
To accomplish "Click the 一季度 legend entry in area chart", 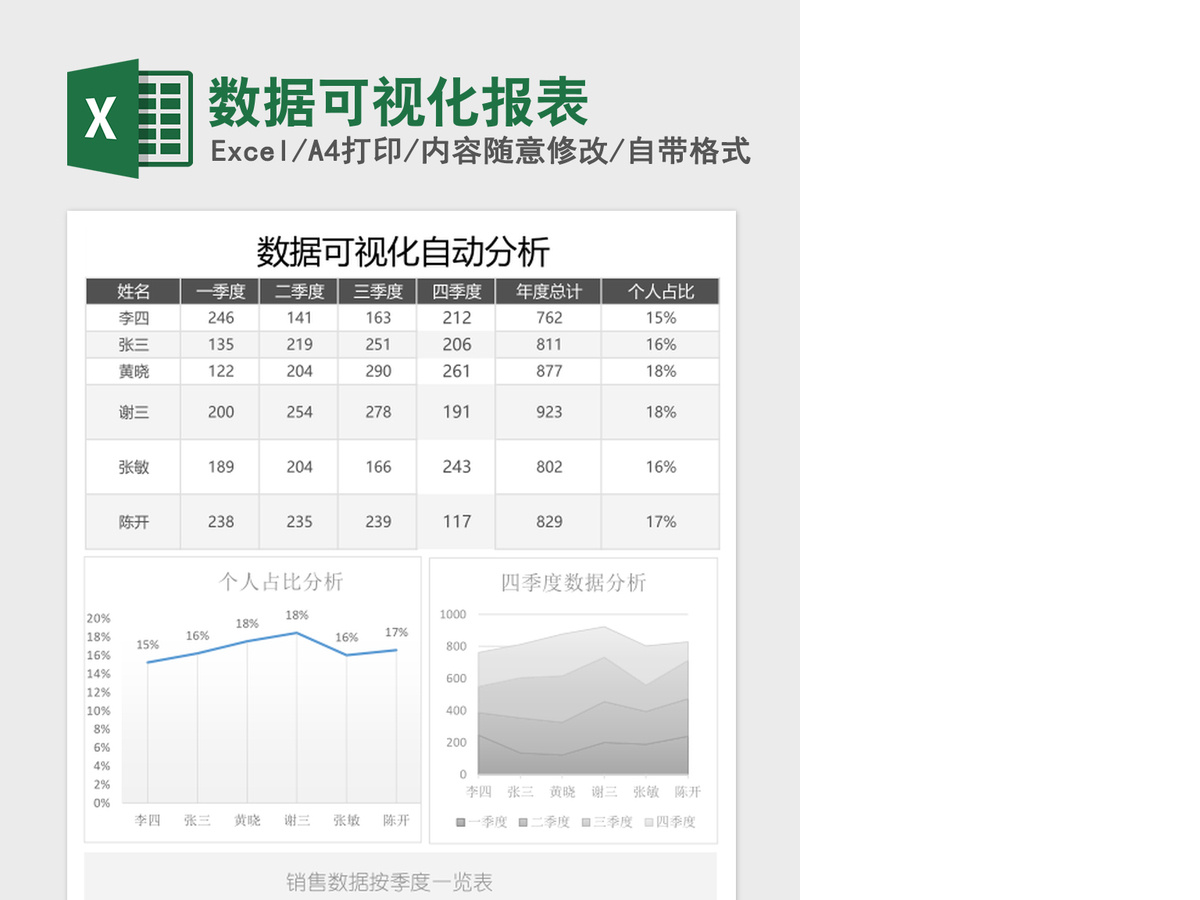I will coord(481,822).
